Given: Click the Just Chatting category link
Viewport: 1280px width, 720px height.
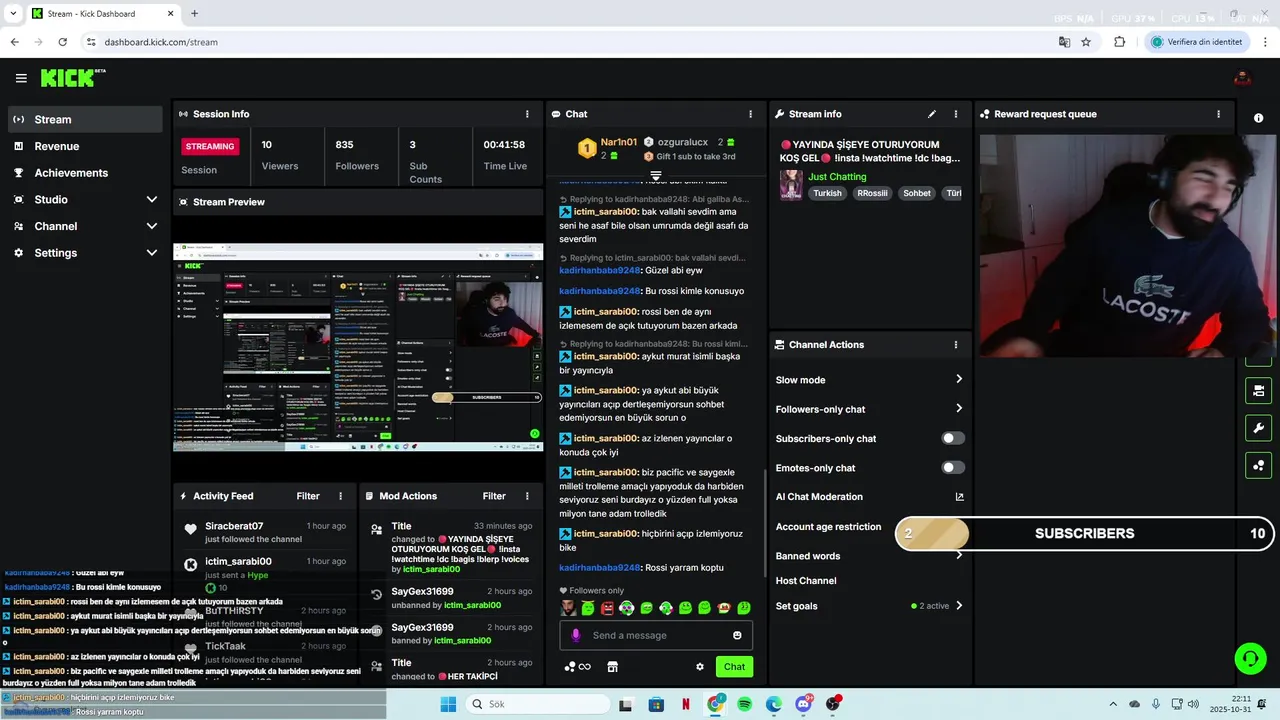Looking at the screenshot, I should click(x=837, y=176).
